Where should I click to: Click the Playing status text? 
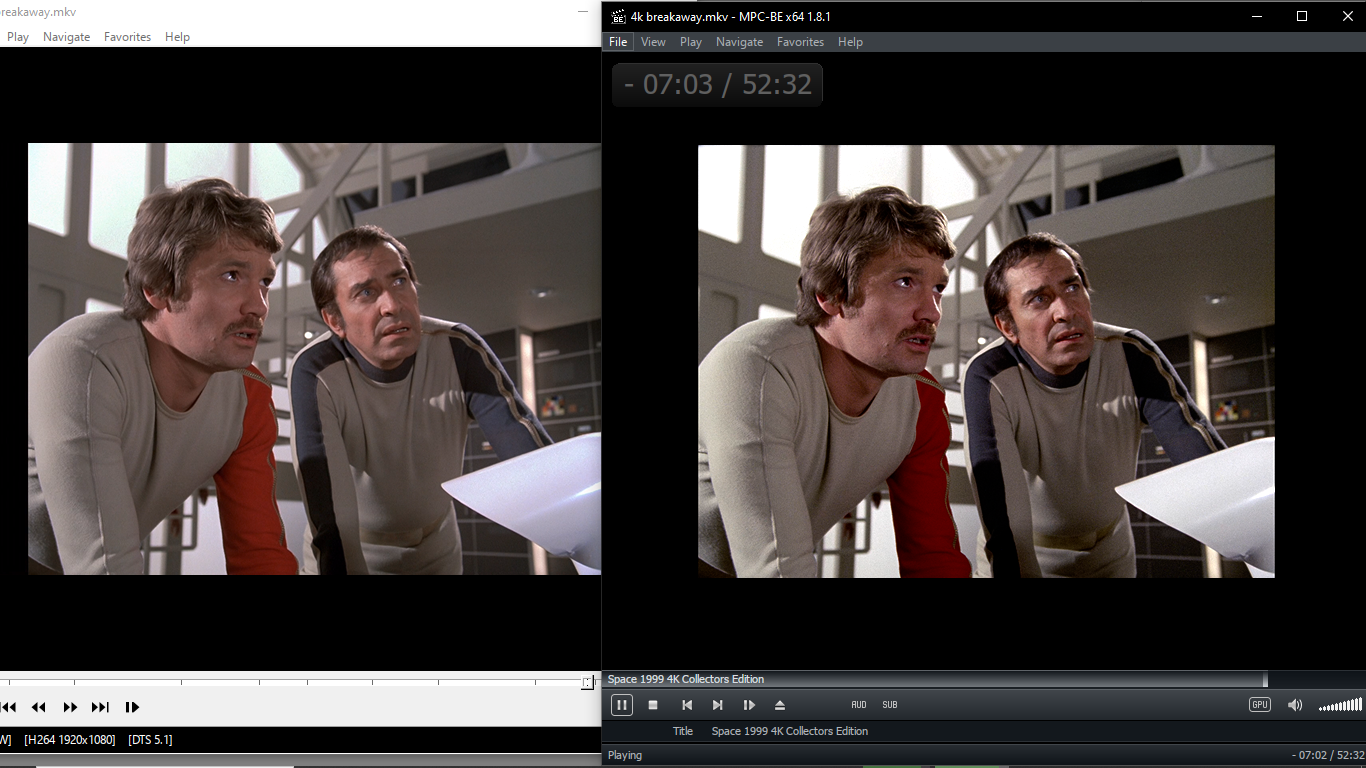pos(625,755)
